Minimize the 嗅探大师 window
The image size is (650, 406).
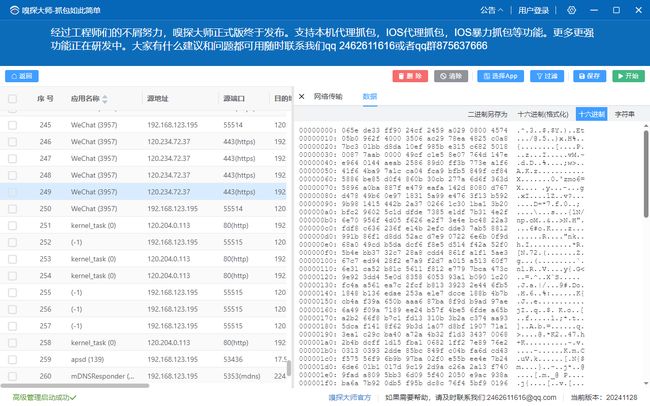click(594, 10)
